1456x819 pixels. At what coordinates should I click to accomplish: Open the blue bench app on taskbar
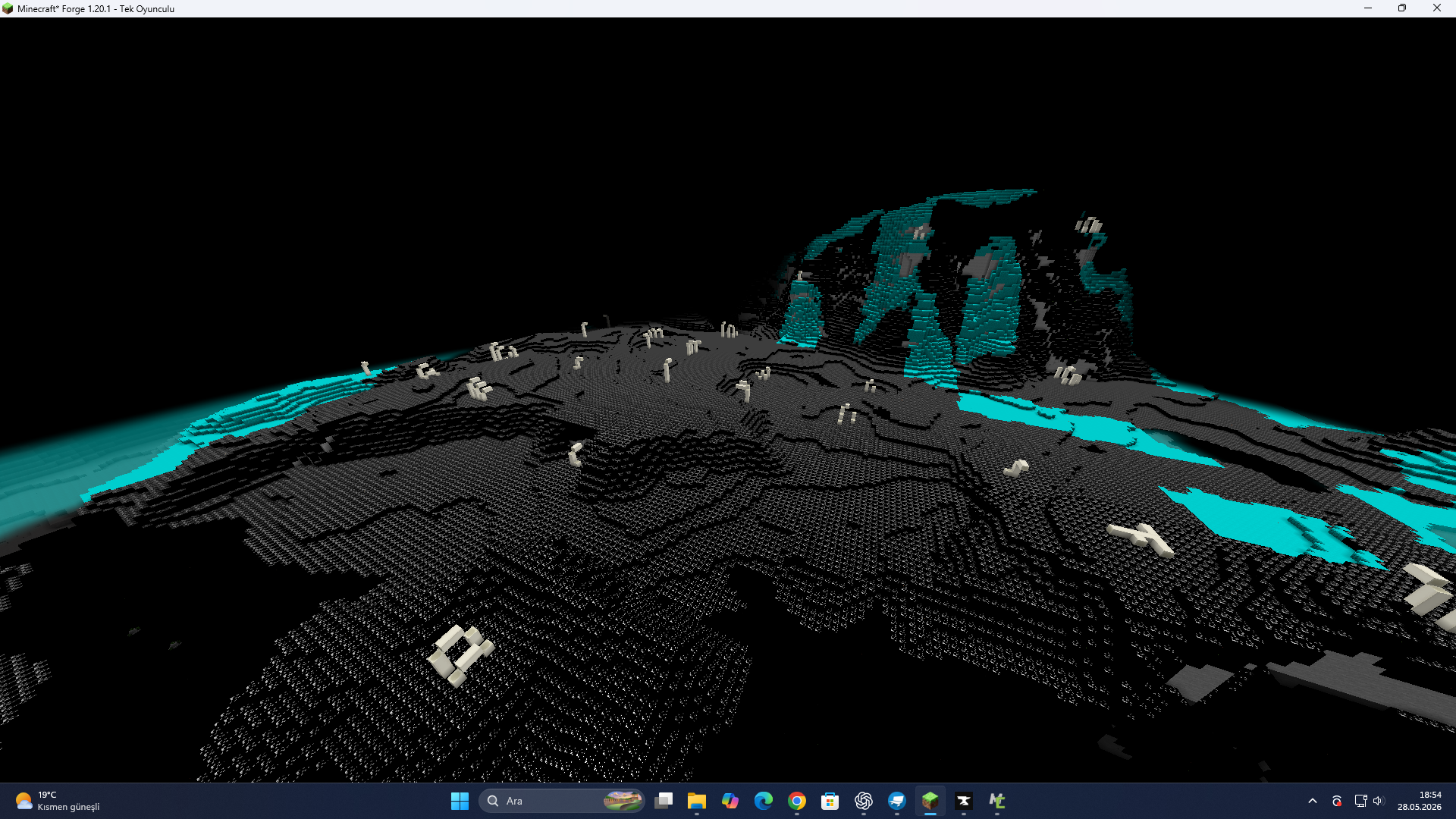tap(897, 801)
